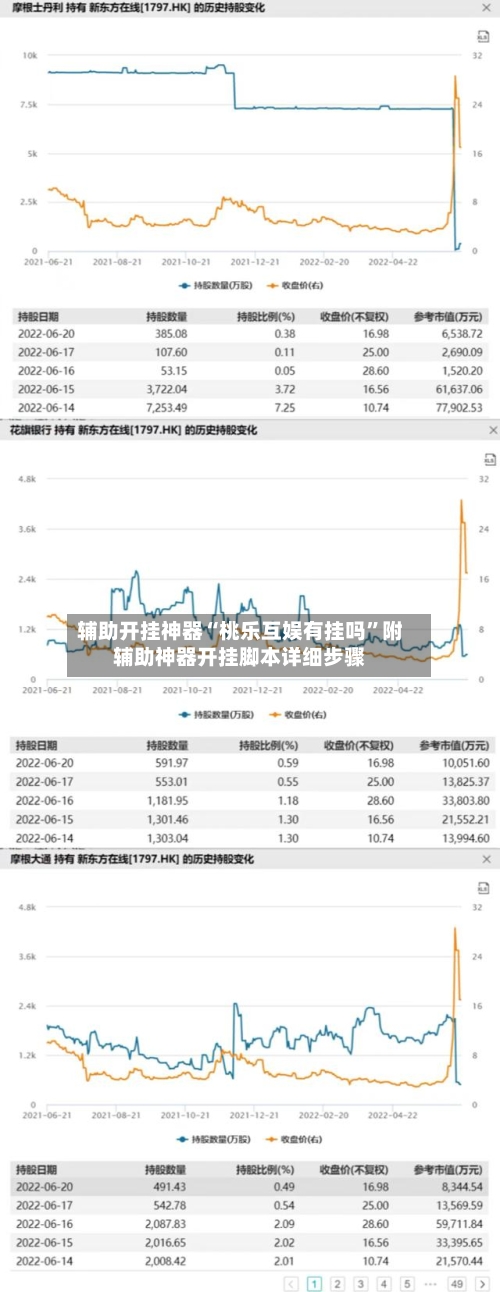Image resolution: width=500 pixels, height=1292 pixels.
Task: Click the pagination ellipsis
Action: click(x=431, y=1283)
